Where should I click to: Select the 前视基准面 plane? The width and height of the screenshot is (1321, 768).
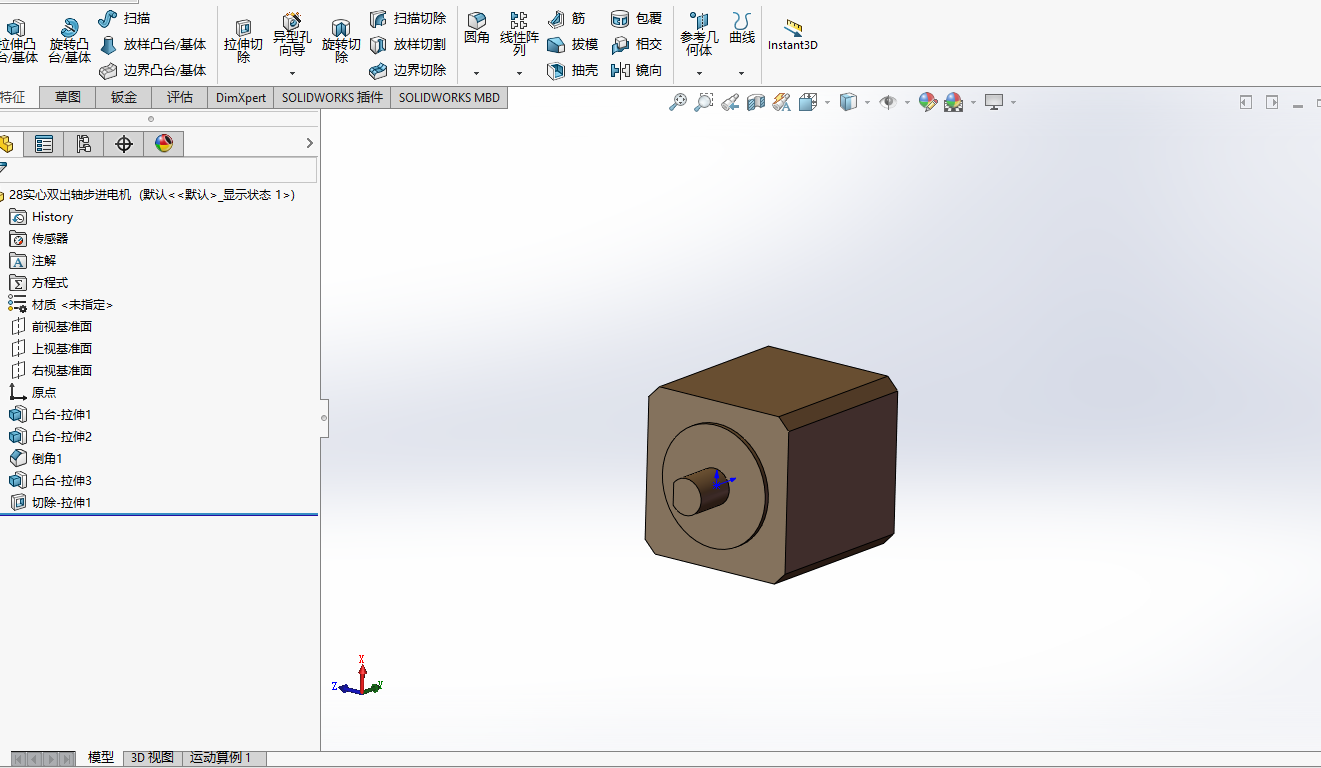(51, 326)
